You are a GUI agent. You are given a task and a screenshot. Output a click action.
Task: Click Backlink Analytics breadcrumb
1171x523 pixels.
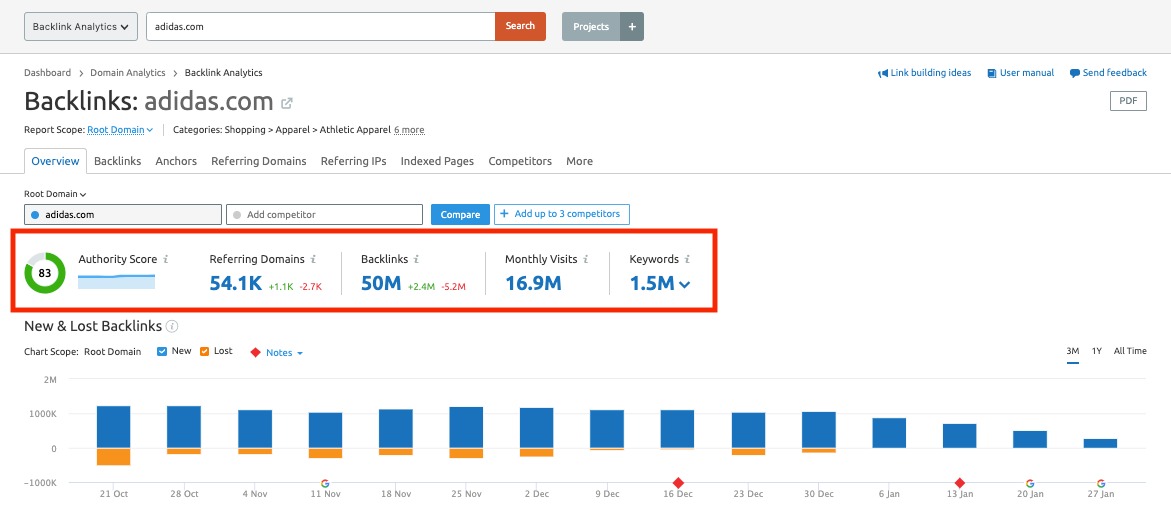223,73
